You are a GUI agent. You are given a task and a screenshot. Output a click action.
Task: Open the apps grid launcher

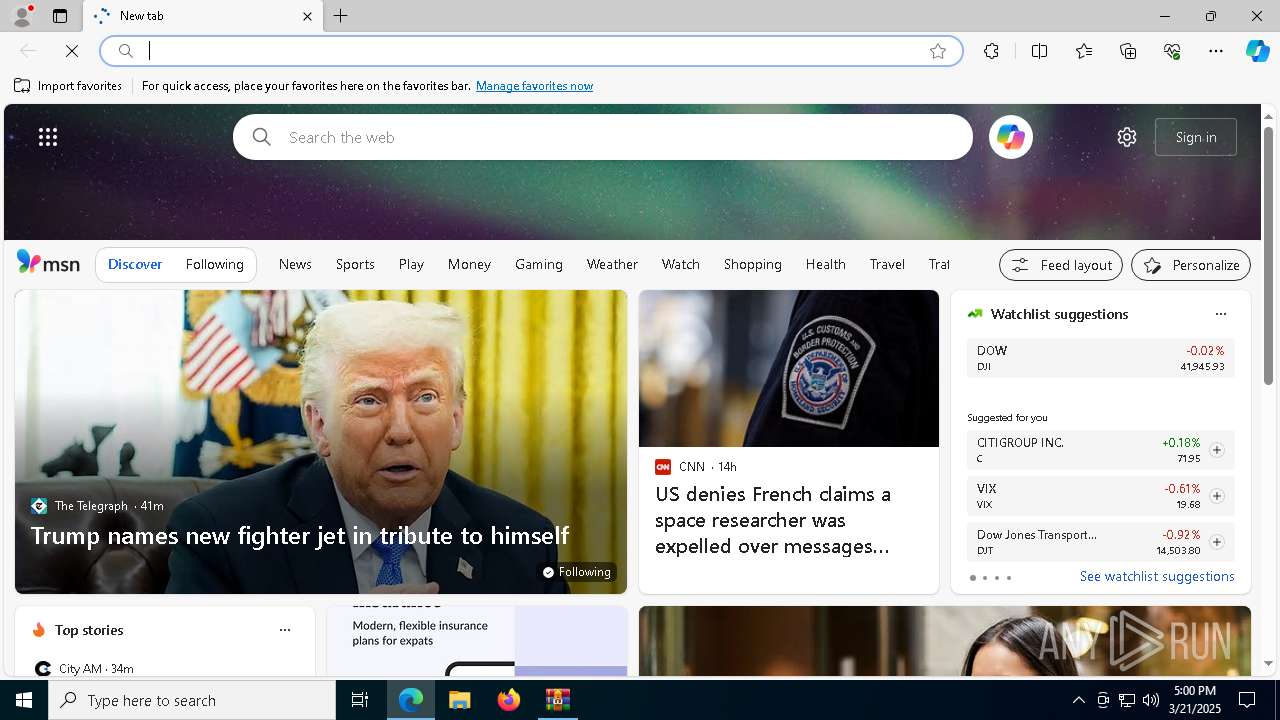coord(48,137)
